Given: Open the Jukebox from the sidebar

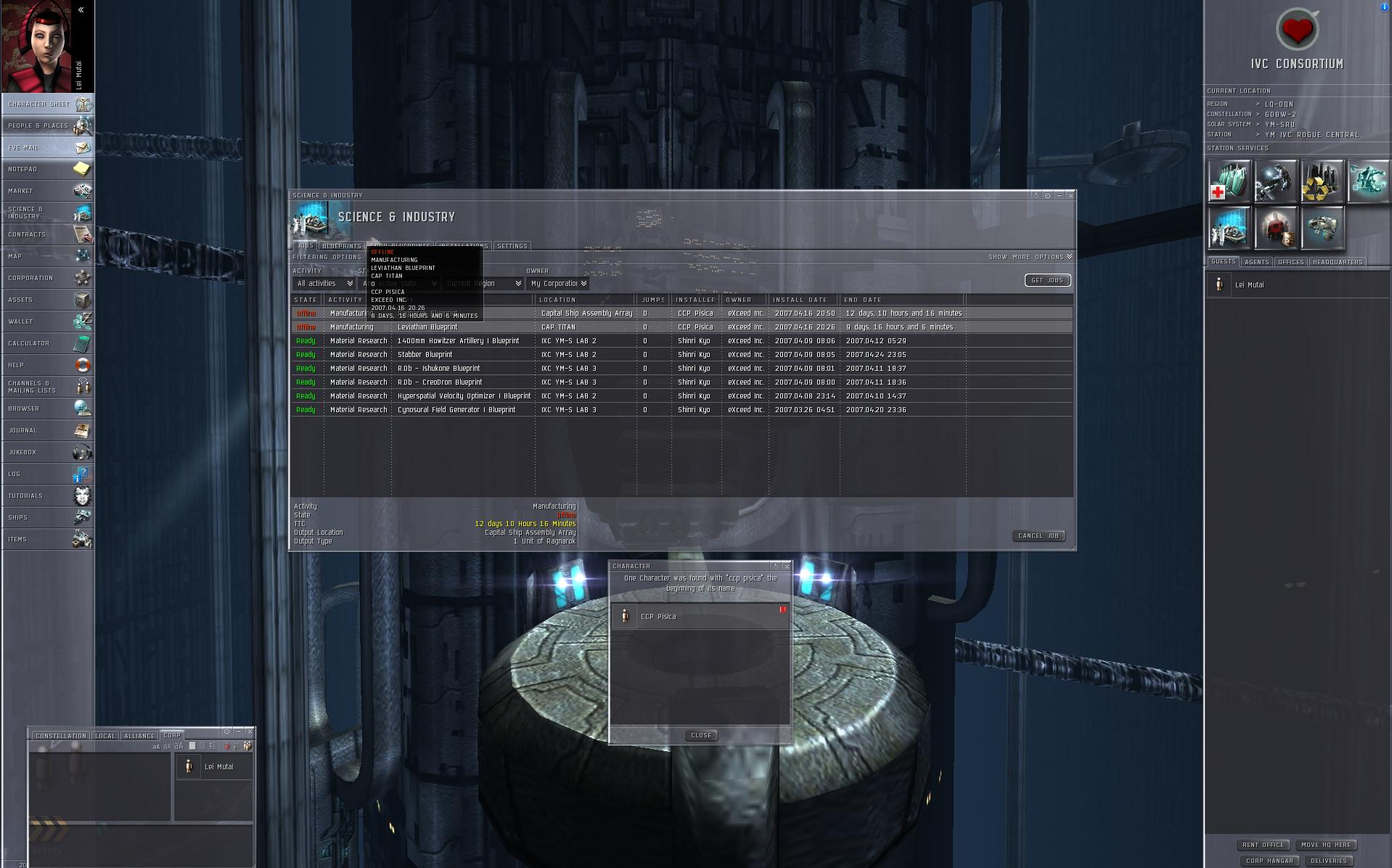Looking at the screenshot, I should coord(47,452).
